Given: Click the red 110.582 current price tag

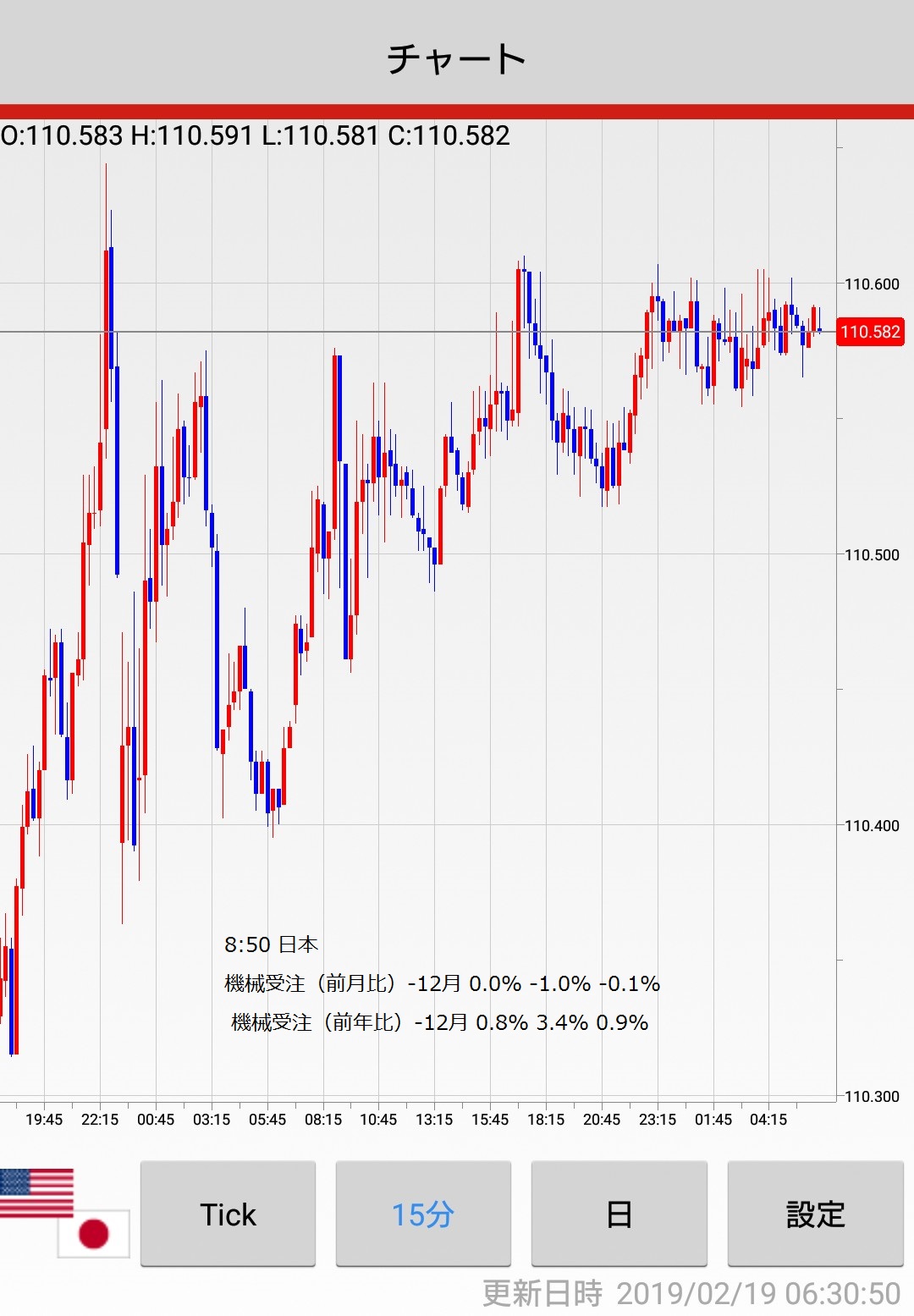Looking at the screenshot, I should [x=870, y=332].
